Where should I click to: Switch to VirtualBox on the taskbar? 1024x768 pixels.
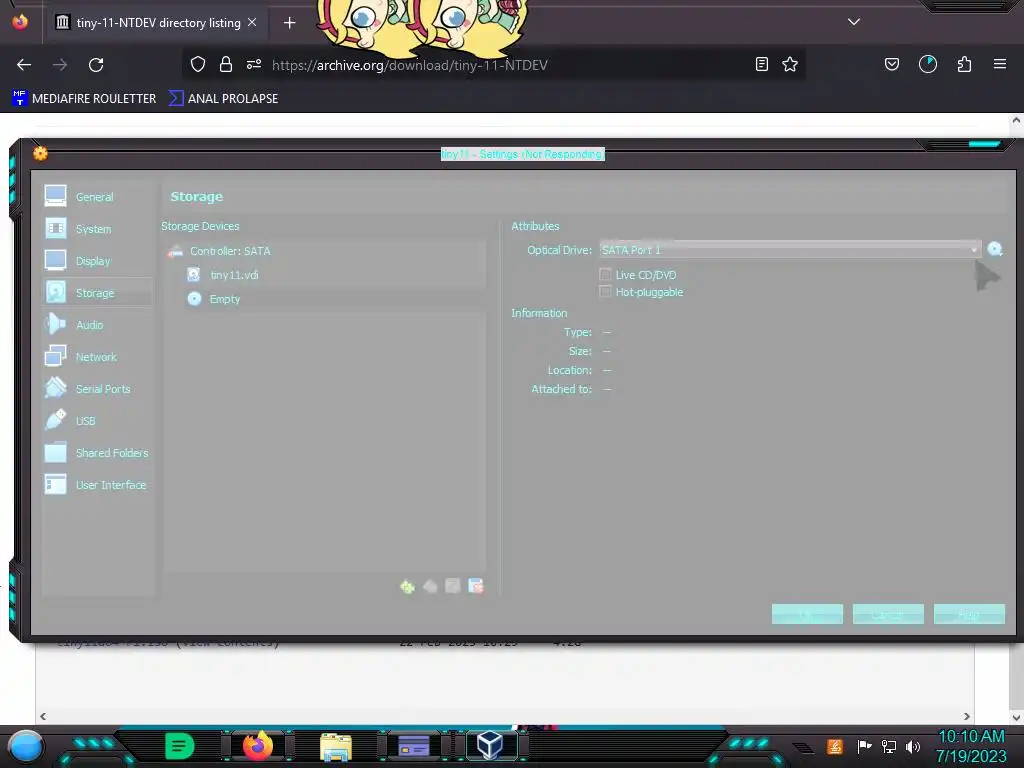point(490,746)
